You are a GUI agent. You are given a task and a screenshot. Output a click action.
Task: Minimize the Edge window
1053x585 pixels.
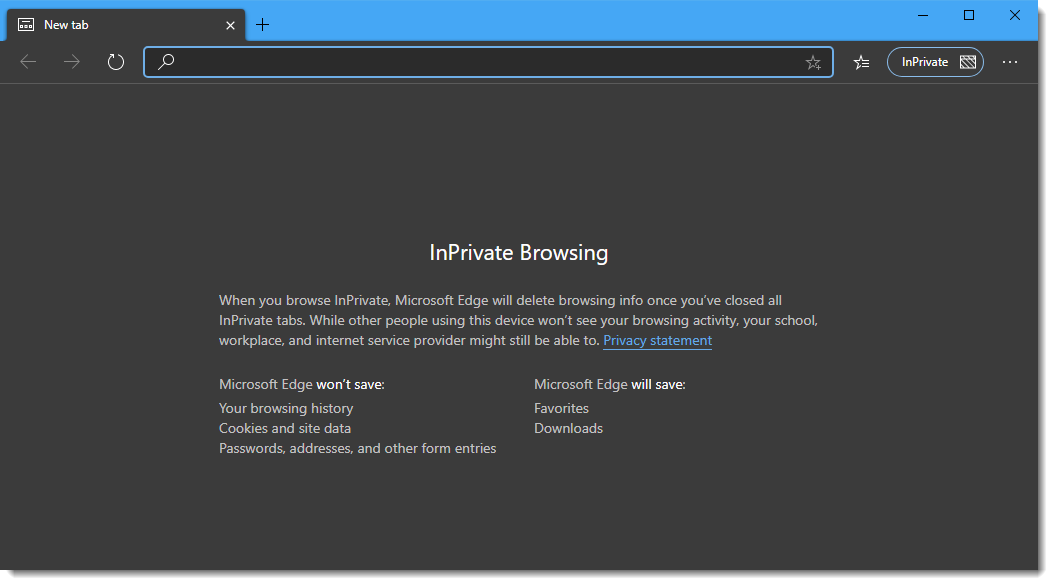(x=923, y=15)
